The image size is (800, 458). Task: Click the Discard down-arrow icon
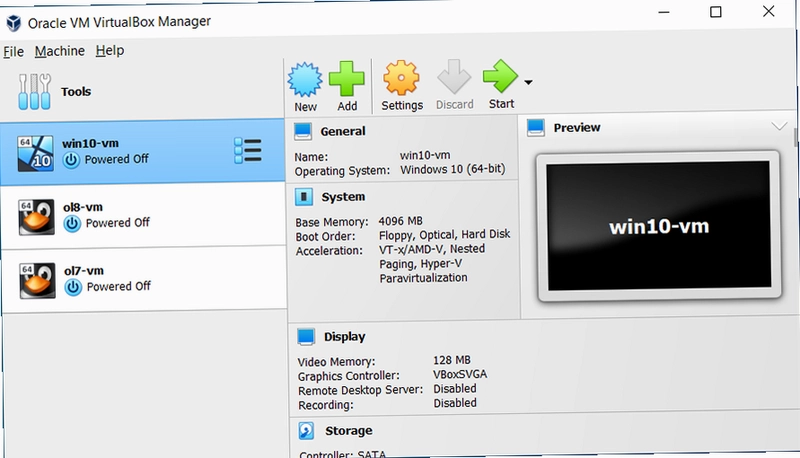pyautogui.click(x=454, y=77)
